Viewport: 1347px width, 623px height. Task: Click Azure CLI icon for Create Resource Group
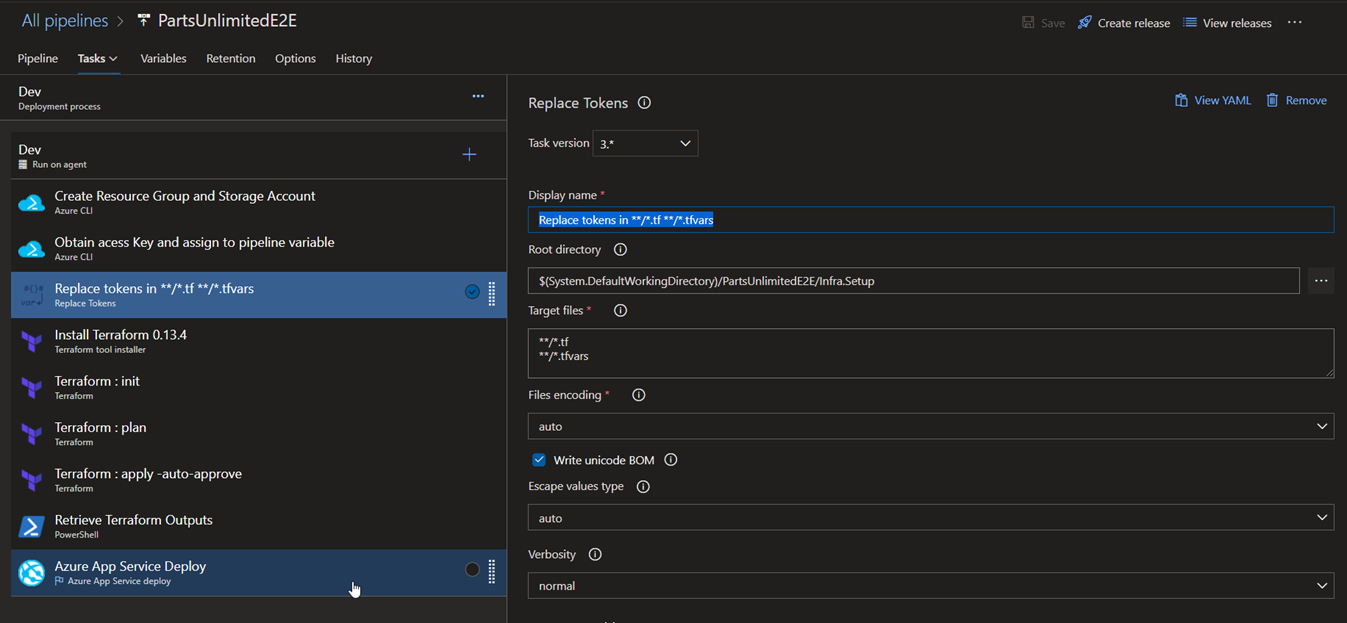tap(31, 203)
